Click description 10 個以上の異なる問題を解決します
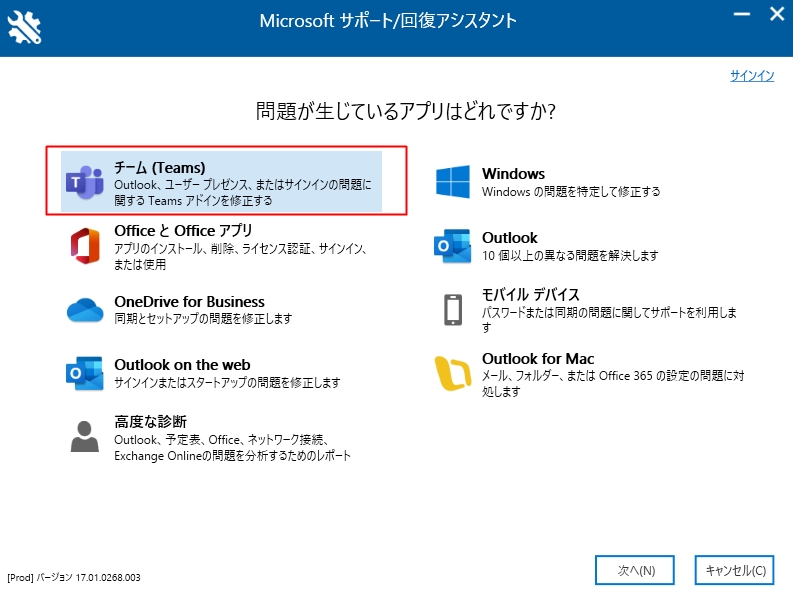The height and width of the screenshot is (594, 793). click(570, 255)
